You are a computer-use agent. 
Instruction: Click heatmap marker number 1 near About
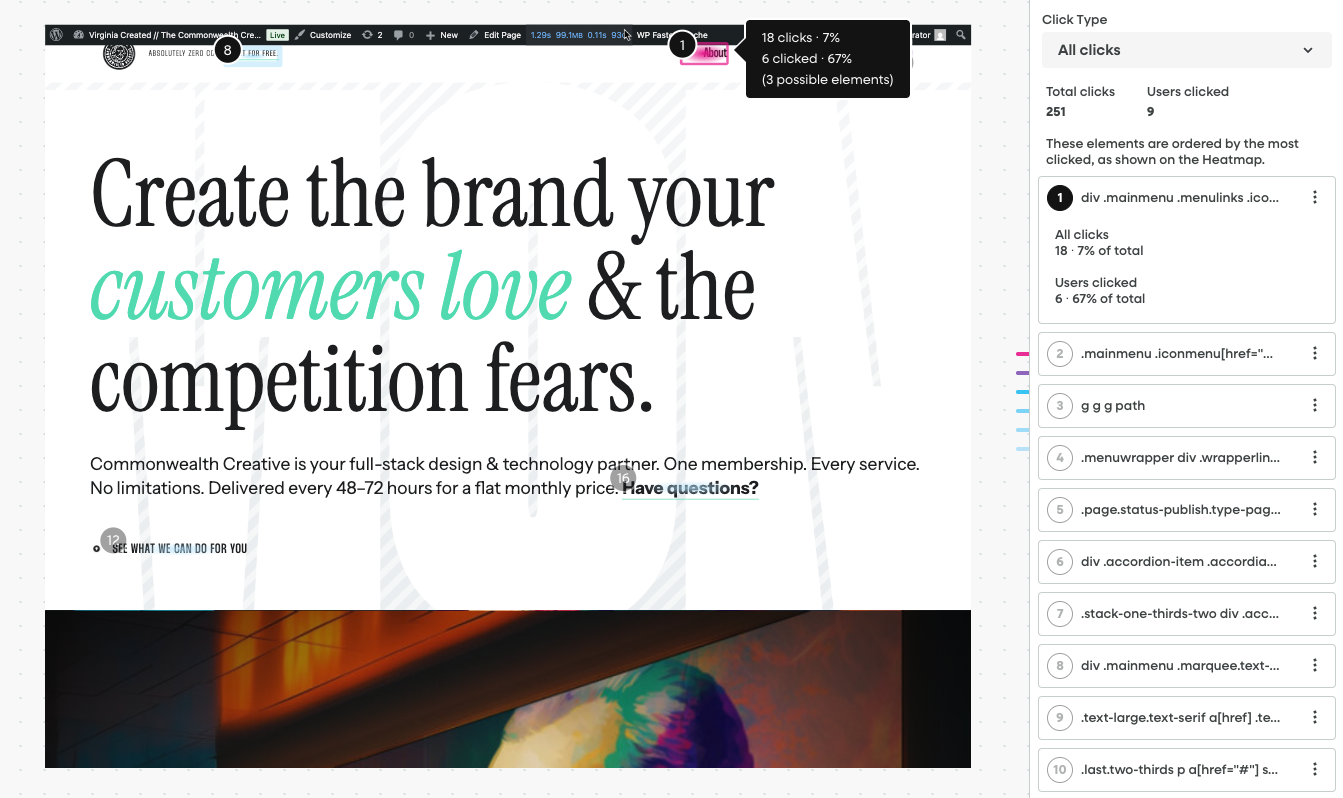coord(682,45)
